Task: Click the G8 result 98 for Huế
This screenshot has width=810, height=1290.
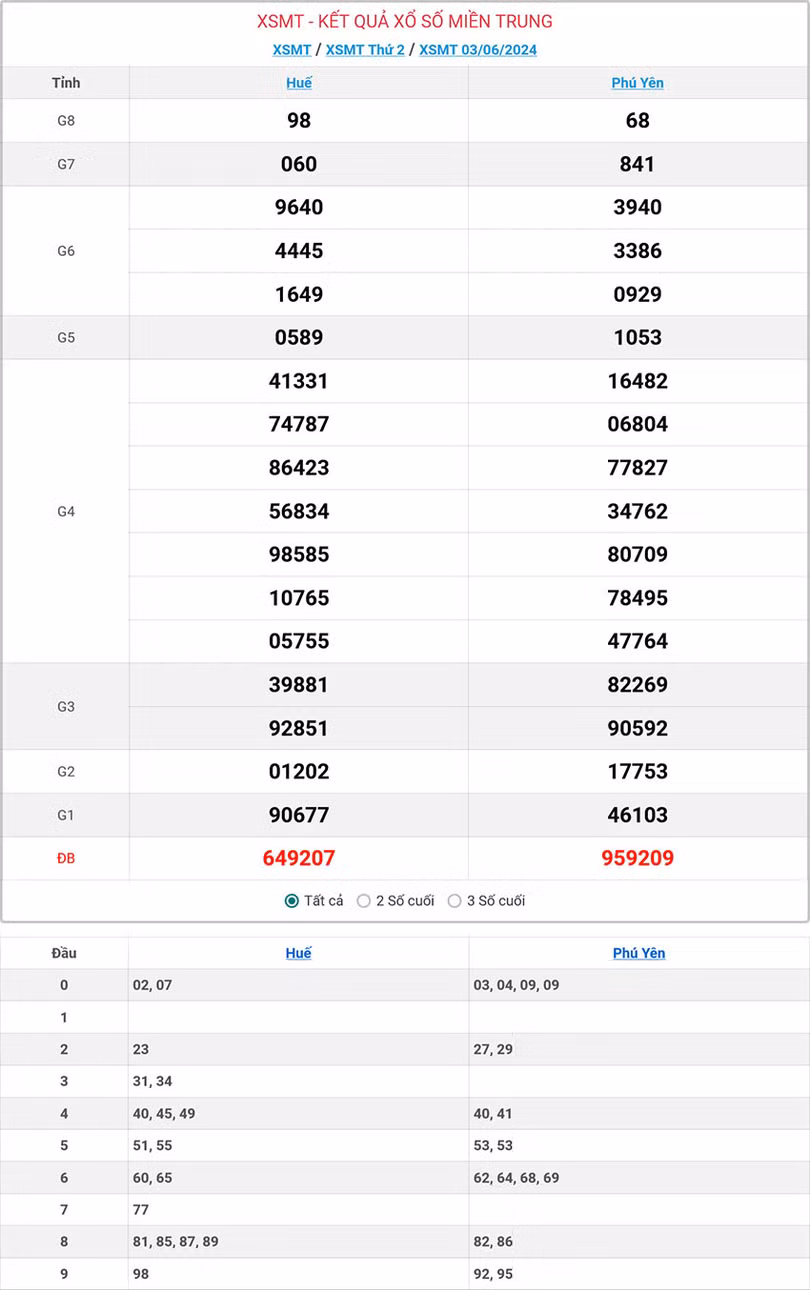Action: (297, 120)
